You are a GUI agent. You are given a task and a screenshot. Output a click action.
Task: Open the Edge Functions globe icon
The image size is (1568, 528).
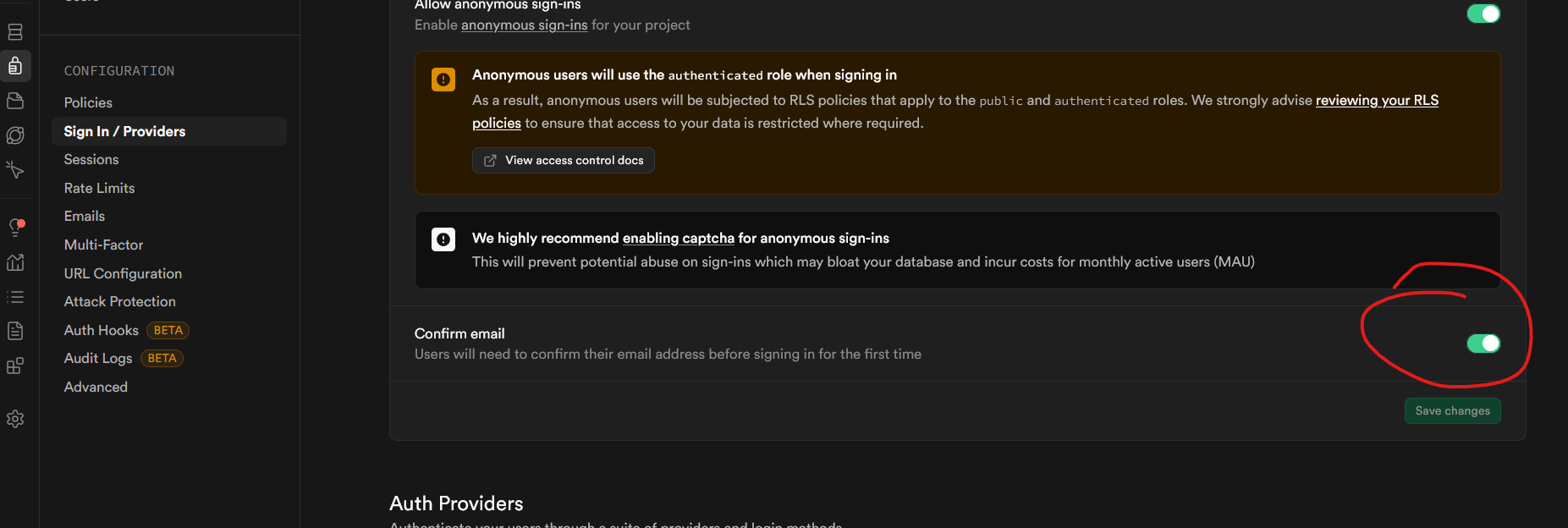coord(15,135)
